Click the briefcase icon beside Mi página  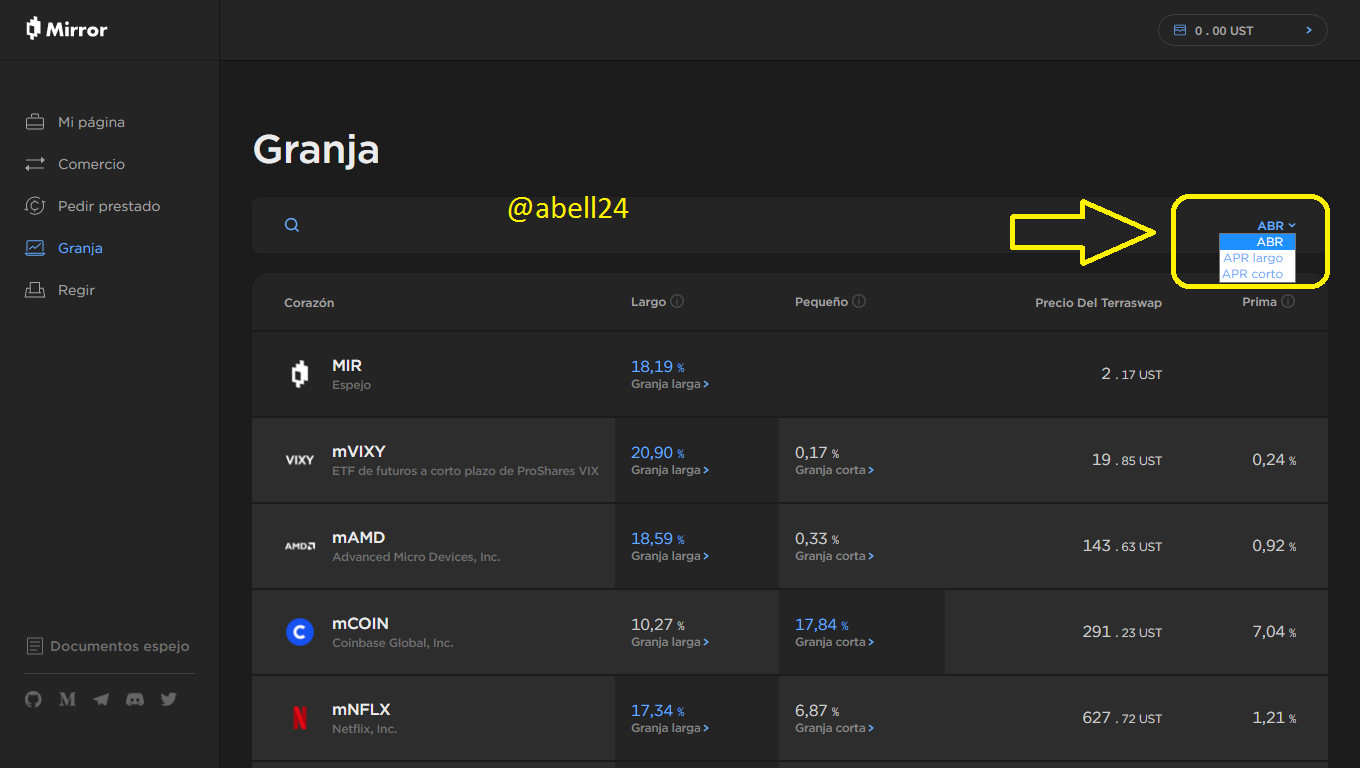click(x=35, y=122)
